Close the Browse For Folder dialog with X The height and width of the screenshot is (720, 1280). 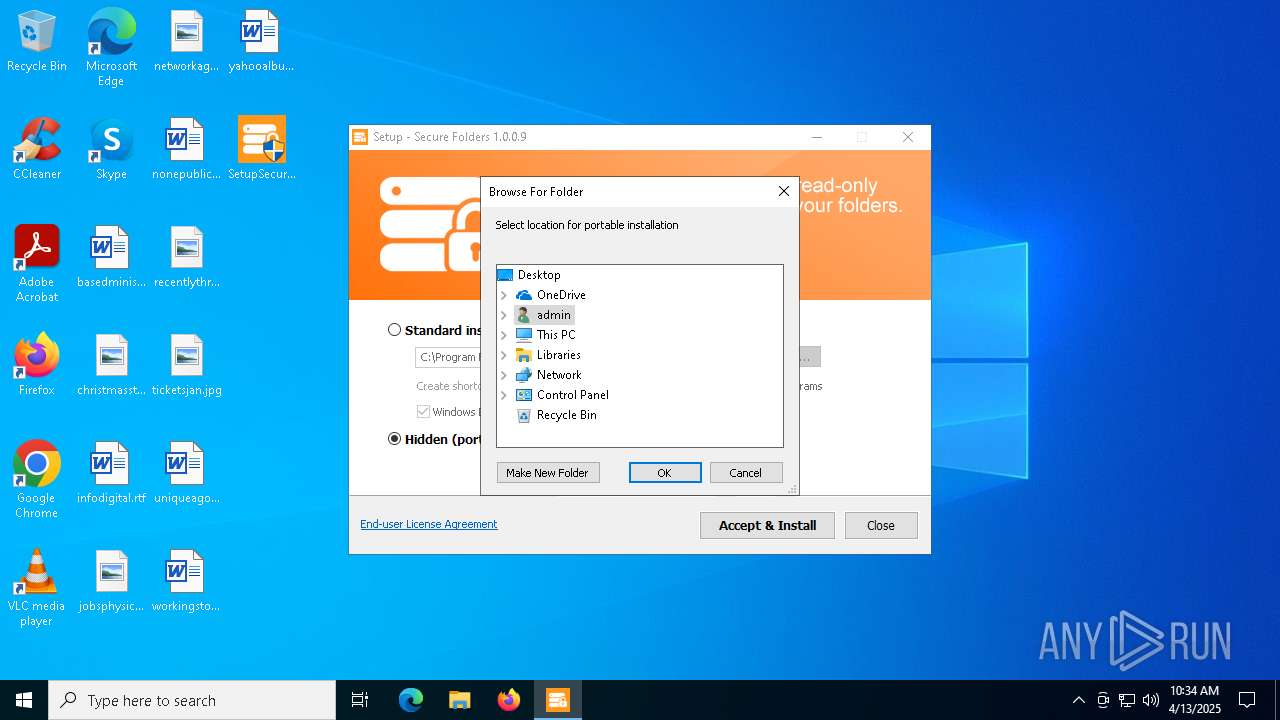[784, 191]
